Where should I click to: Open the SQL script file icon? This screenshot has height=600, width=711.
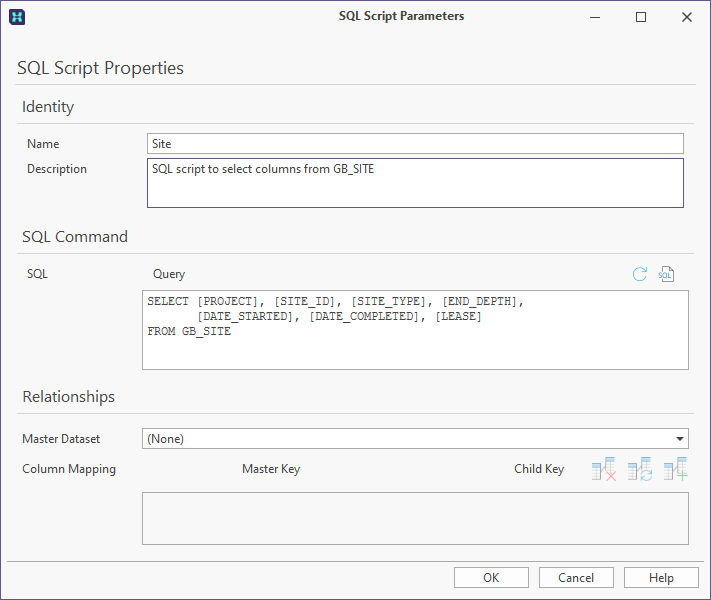pos(666,274)
